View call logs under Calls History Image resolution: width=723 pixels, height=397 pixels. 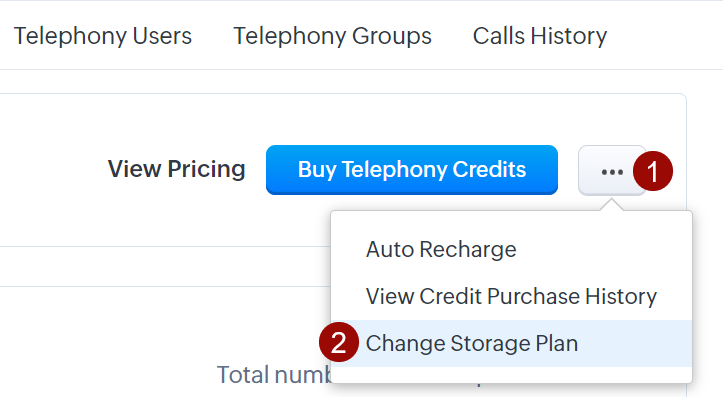(x=540, y=36)
